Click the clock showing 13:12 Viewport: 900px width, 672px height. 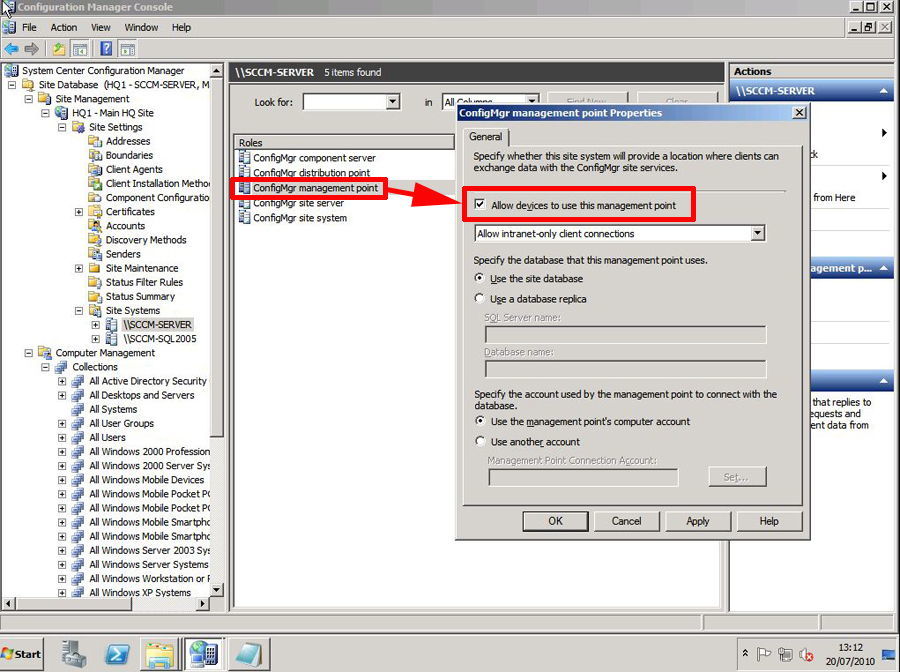(850, 648)
